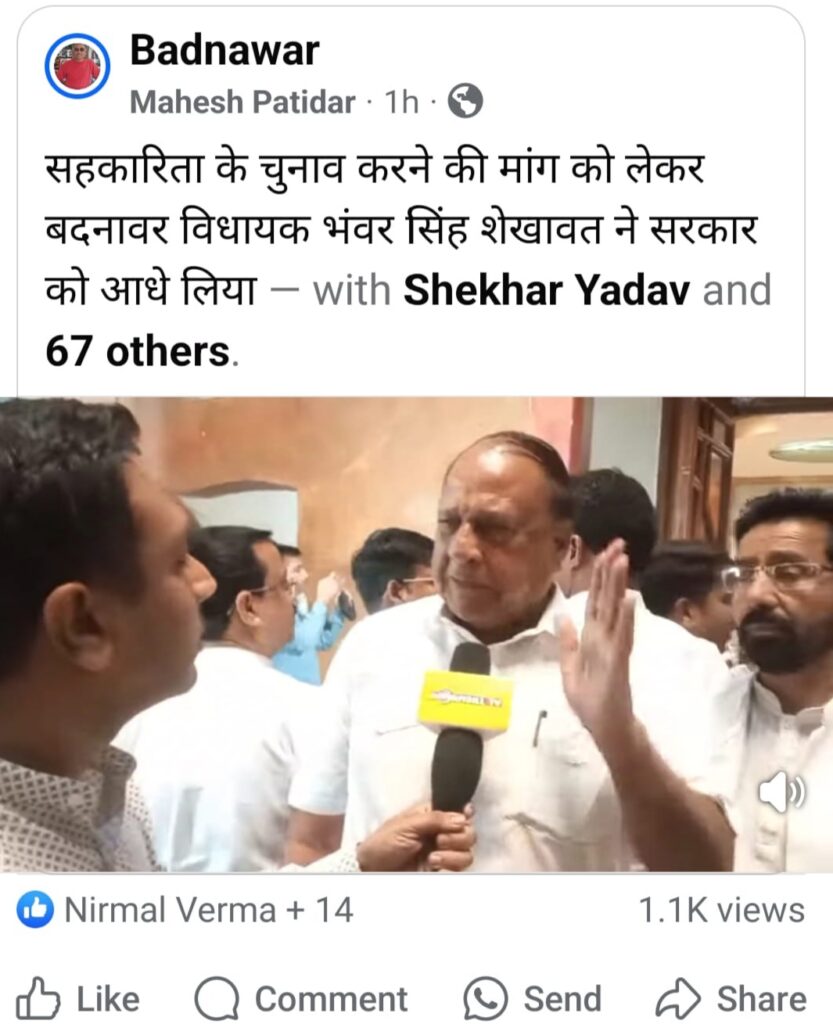Click the Share button label

(x=762, y=999)
